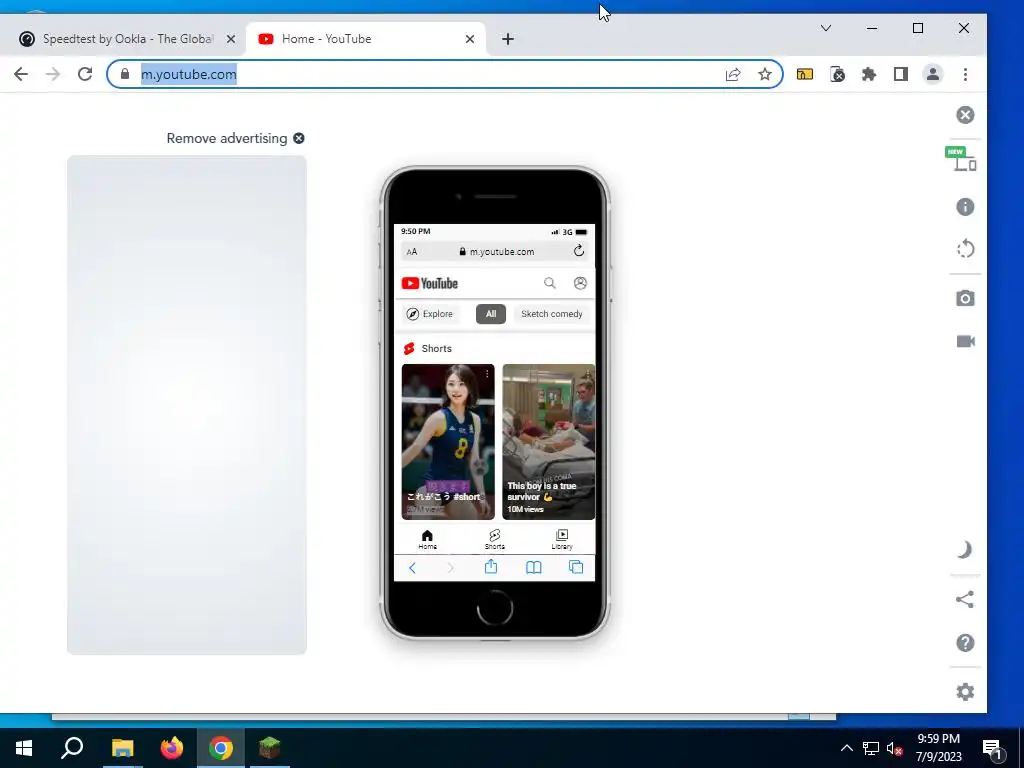This screenshot has width=1024, height=768.
Task: Open three-dot menu on volleyball short
Action: point(487,374)
